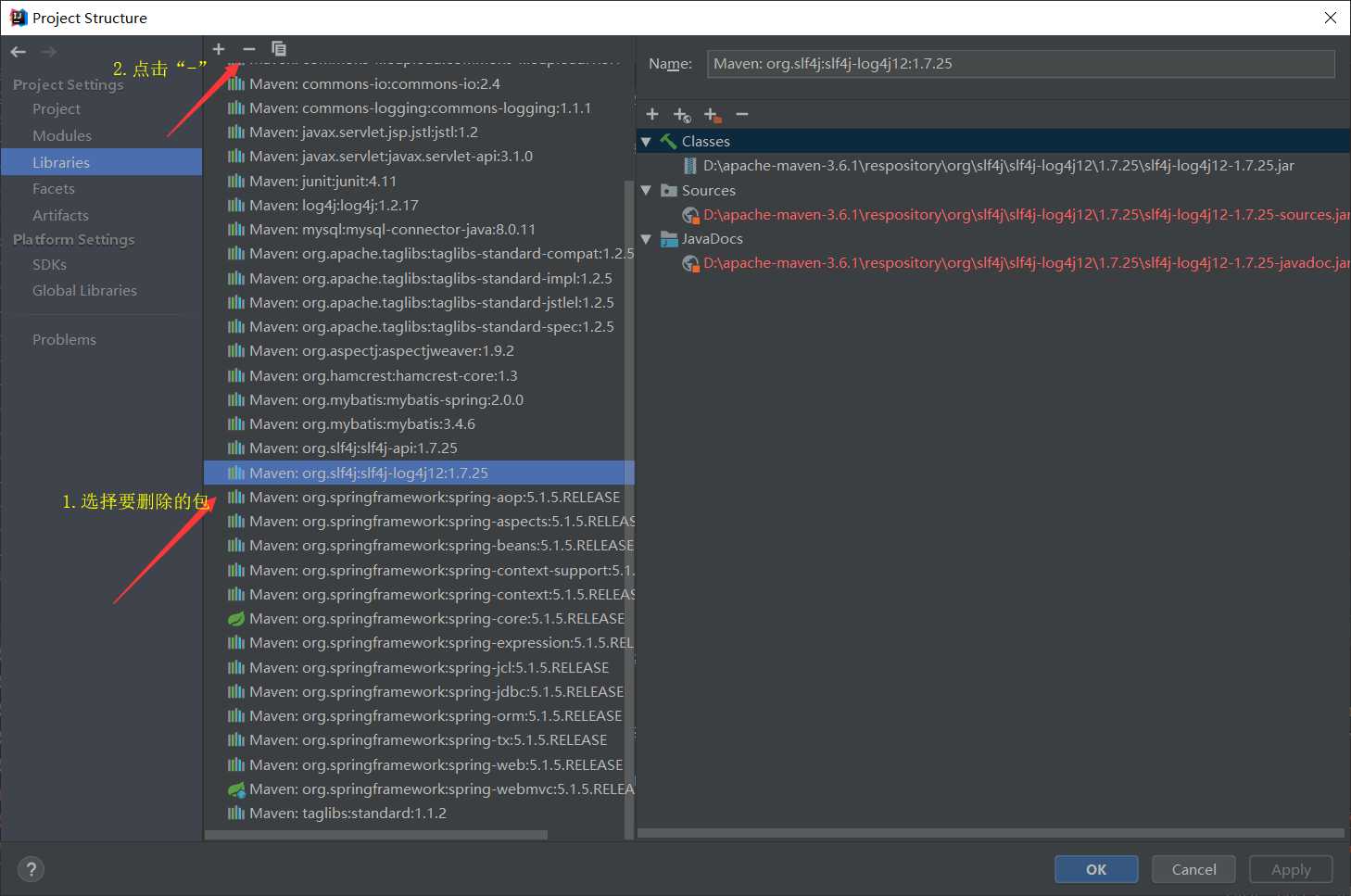The width and height of the screenshot is (1351, 896).
Task: Select Maven: org.slf4j:slf4j-log4j12:1.7.25 row
Action: [419, 473]
